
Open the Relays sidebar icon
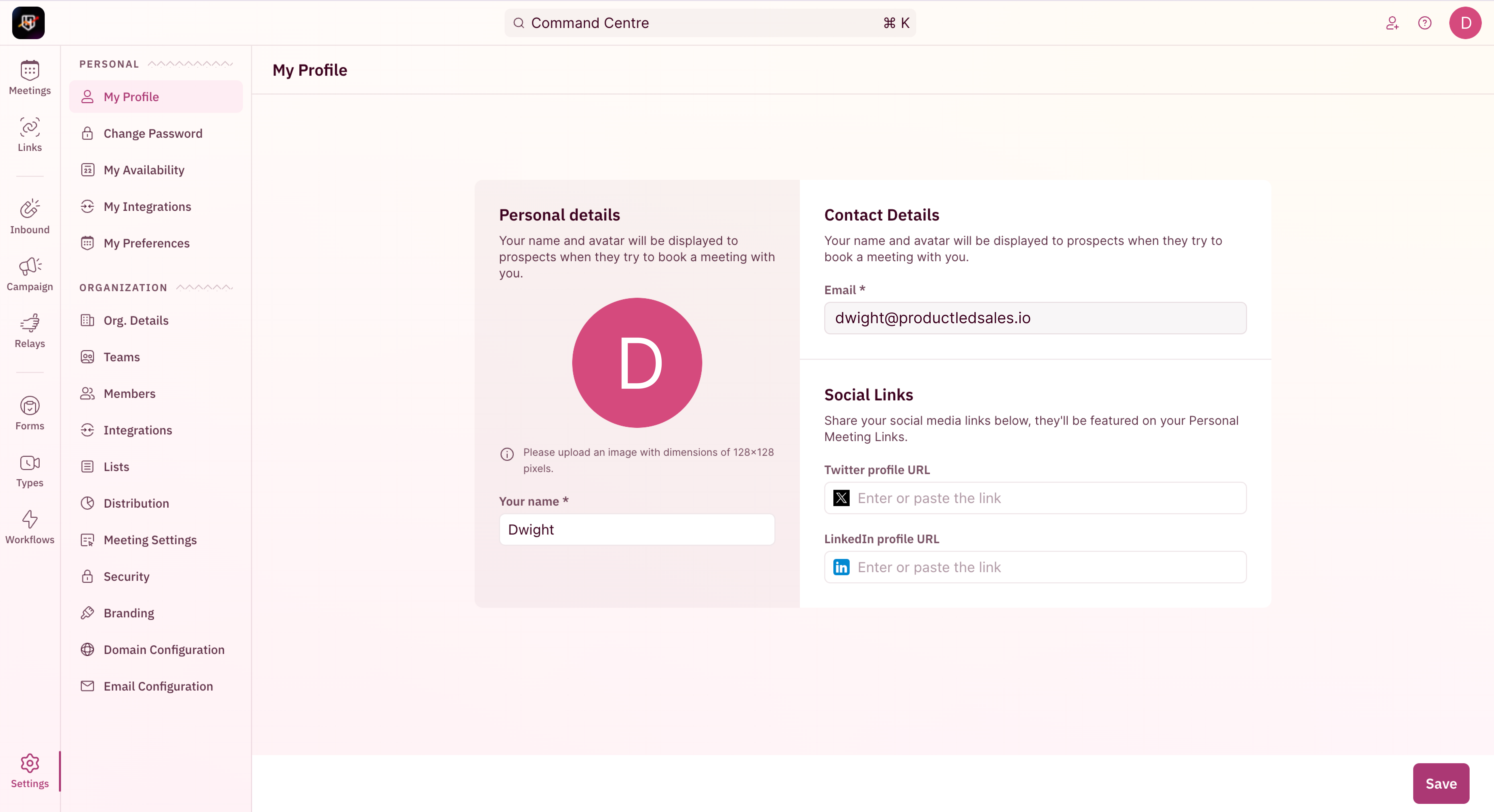29,324
